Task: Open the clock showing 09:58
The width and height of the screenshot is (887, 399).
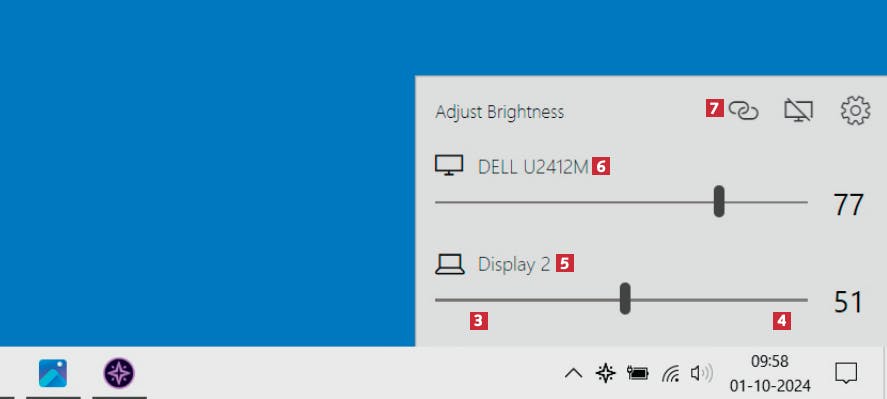Action: 770,374
